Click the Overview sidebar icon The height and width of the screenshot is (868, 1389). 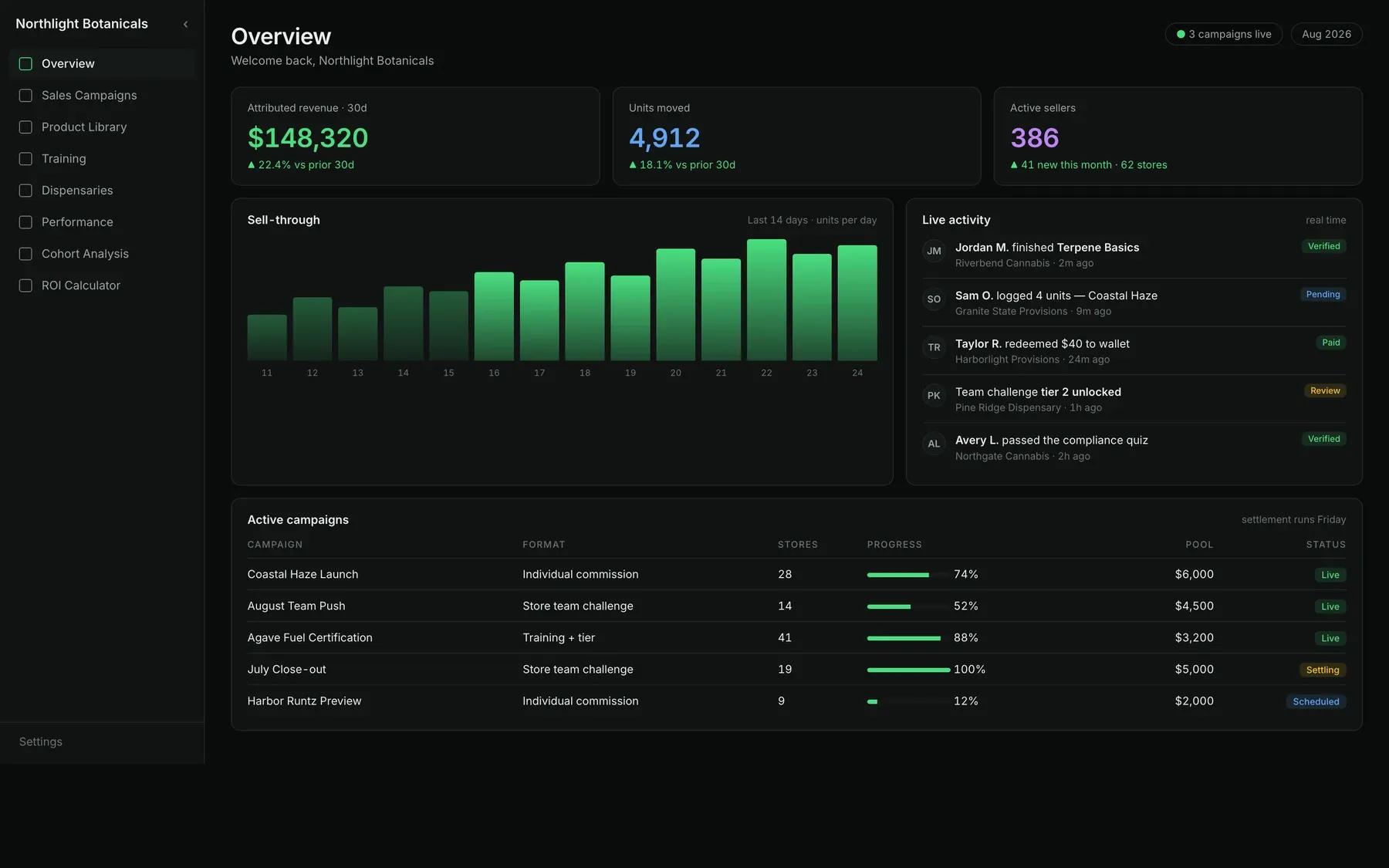pyautogui.click(x=25, y=64)
